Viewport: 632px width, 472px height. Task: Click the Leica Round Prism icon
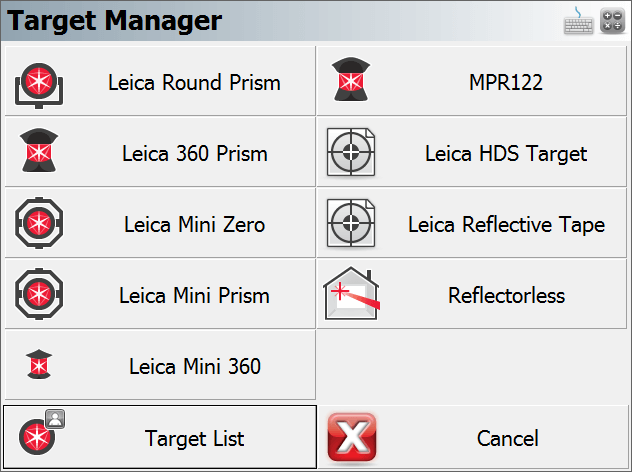tap(39, 85)
